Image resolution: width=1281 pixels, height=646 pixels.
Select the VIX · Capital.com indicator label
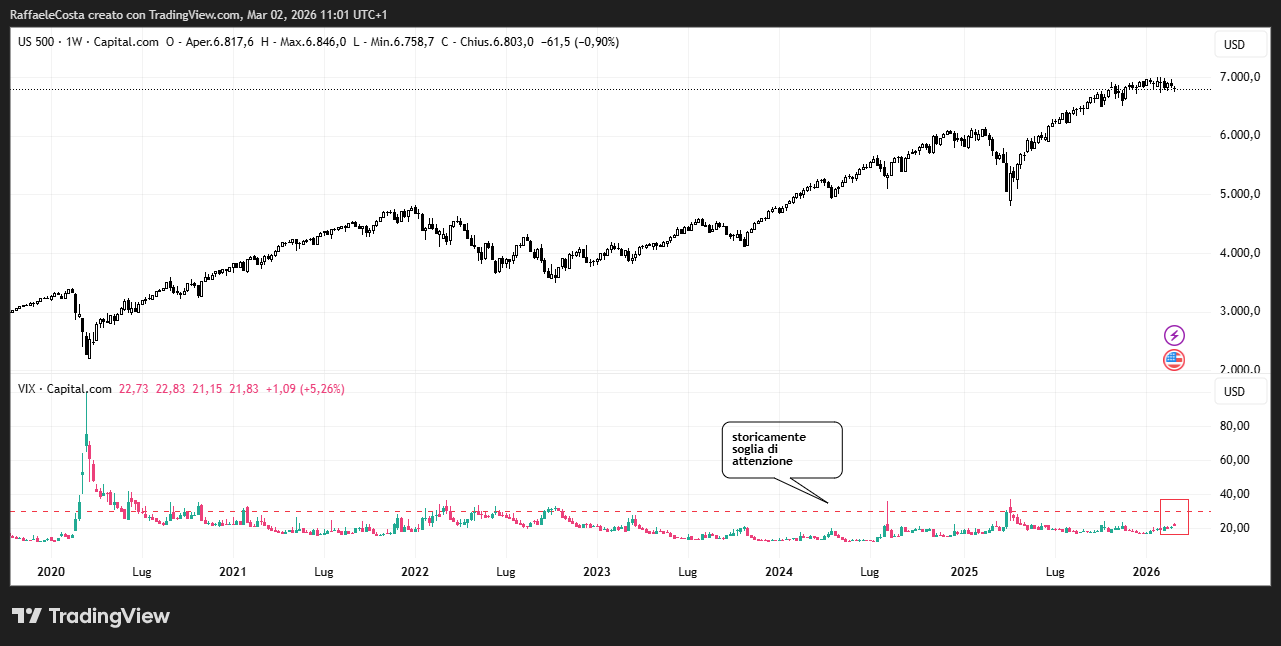[x=65, y=389]
